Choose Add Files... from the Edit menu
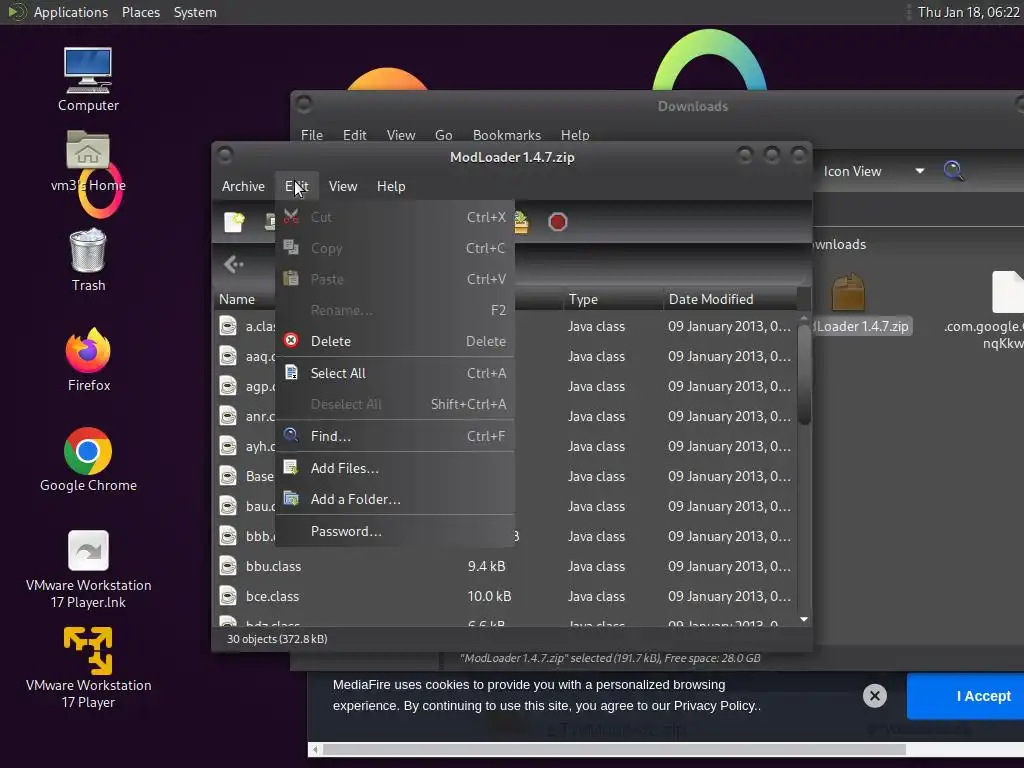The image size is (1024, 768). [395, 468]
